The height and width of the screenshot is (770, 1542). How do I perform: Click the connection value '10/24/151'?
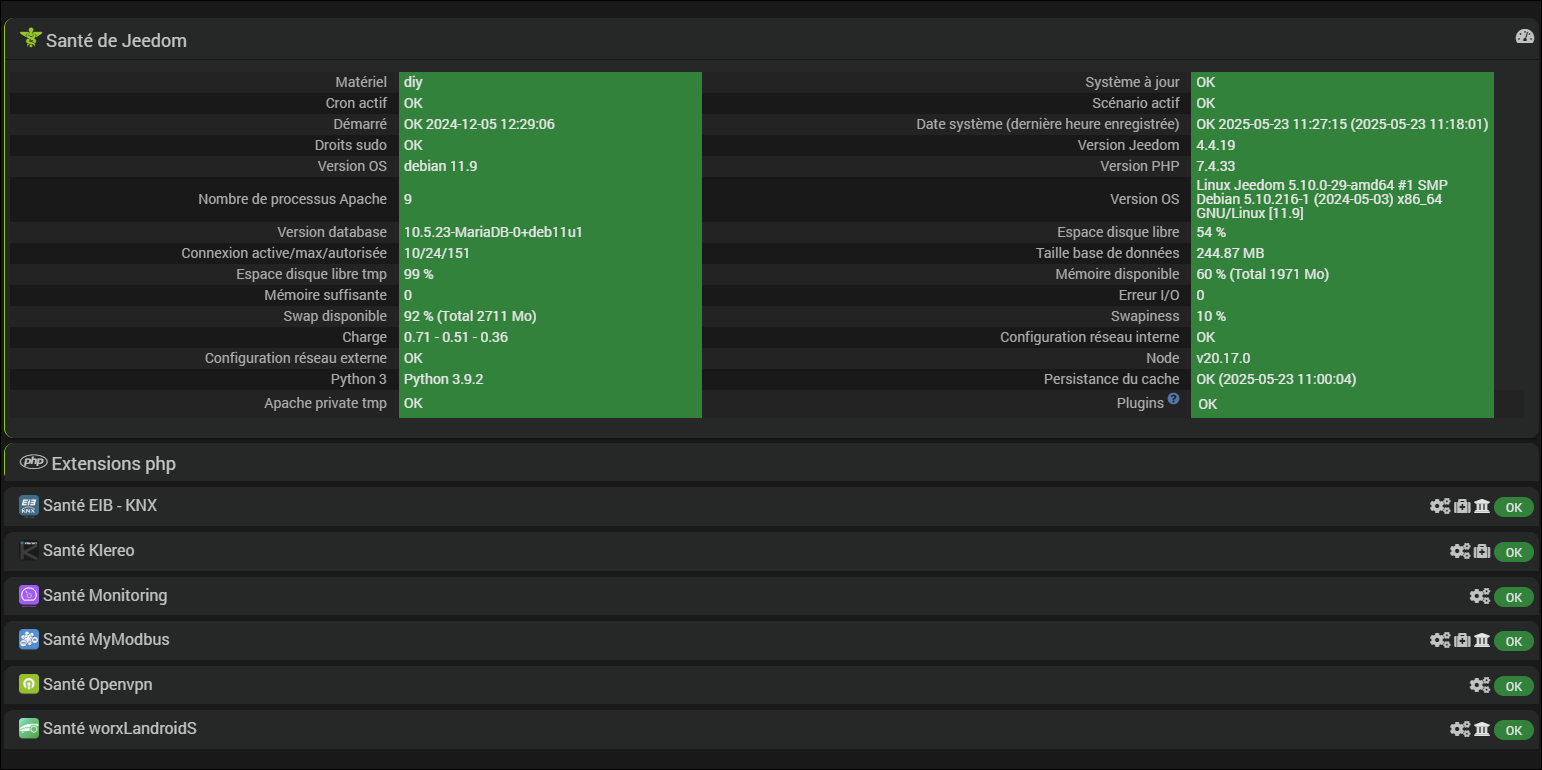[x=437, y=253]
